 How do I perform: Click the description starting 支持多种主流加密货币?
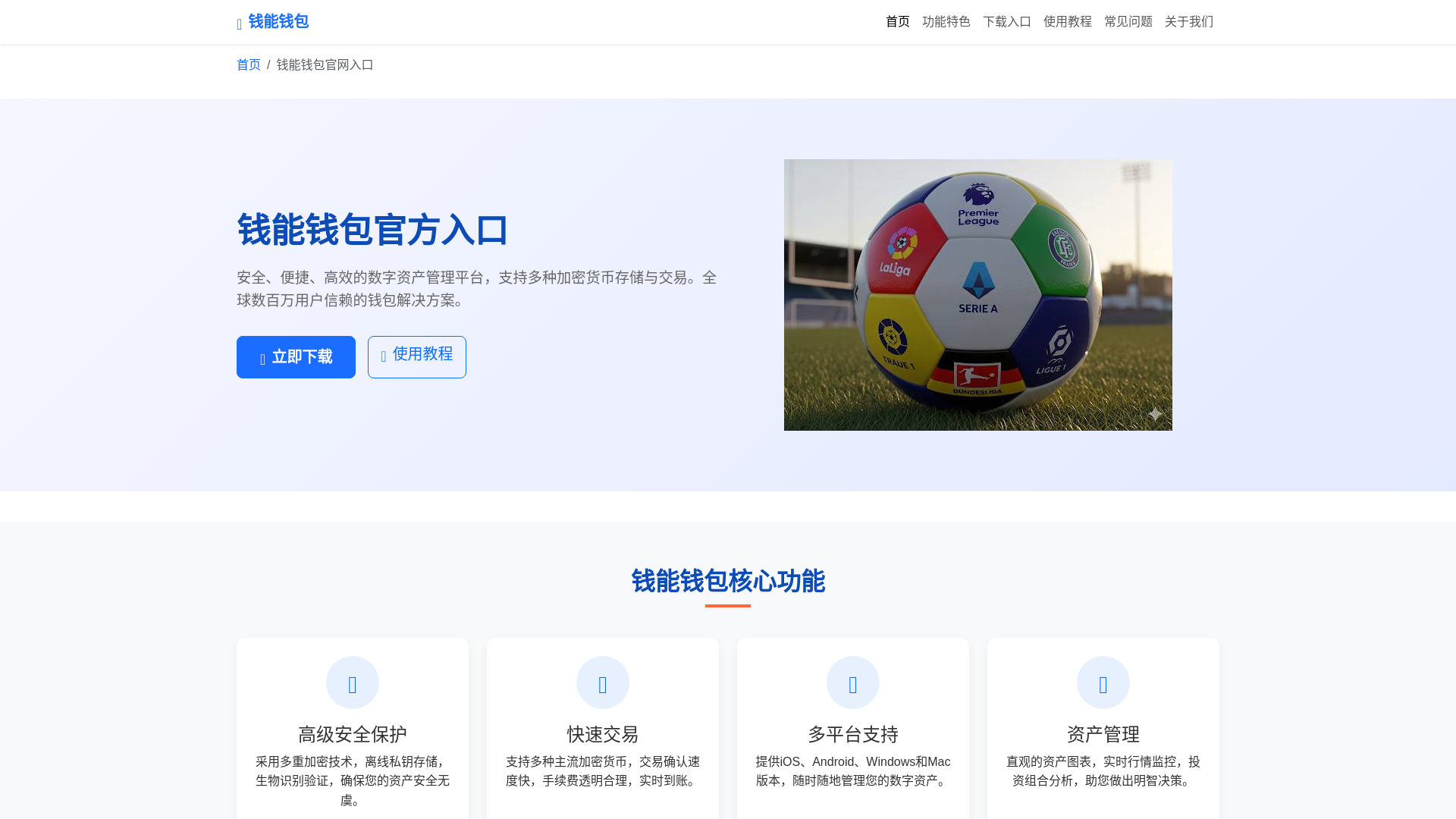click(x=603, y=771)
